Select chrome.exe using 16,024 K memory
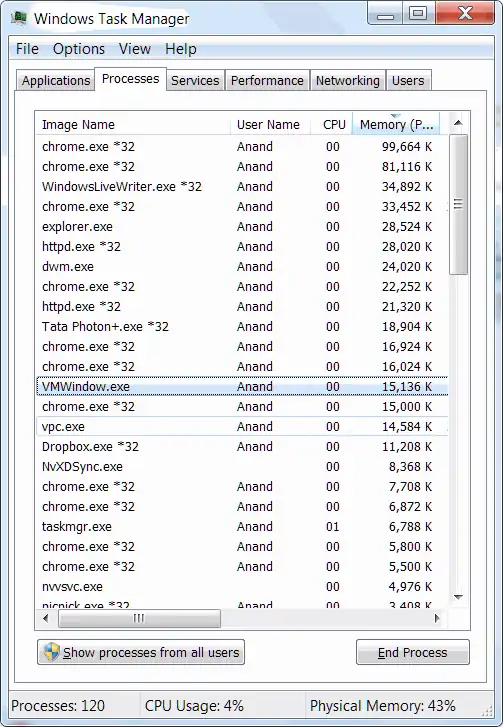The height and width of the screenshot is (727, 503). (x=242, y=366)
